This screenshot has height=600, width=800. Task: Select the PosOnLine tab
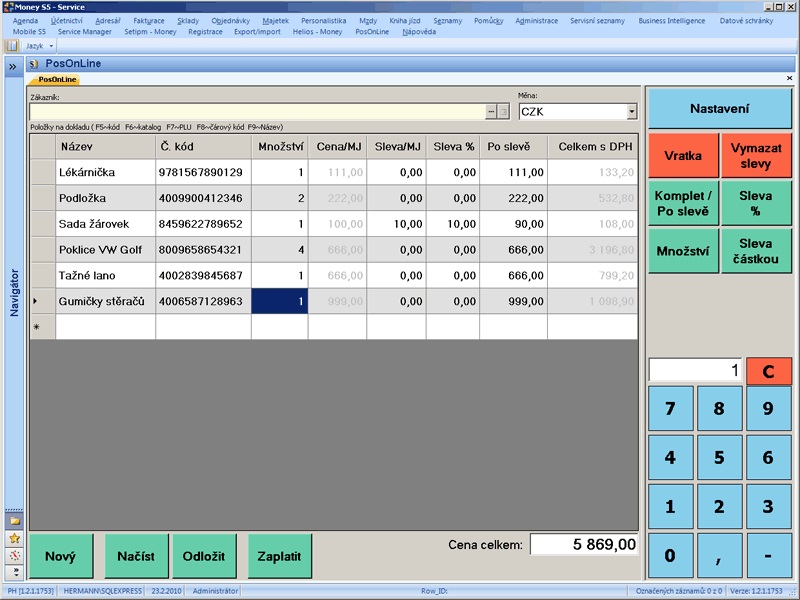(x=57, y=80)
